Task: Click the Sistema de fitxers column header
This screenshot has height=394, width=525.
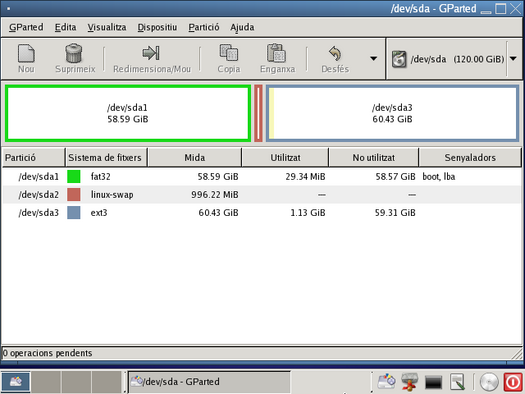Action: tap(106, 157)
